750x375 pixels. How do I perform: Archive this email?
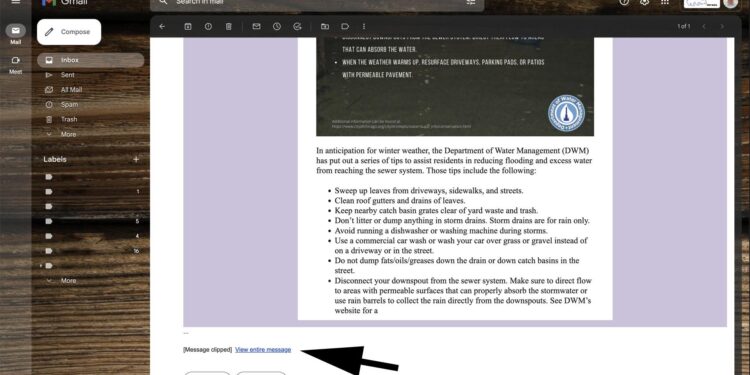188,27
